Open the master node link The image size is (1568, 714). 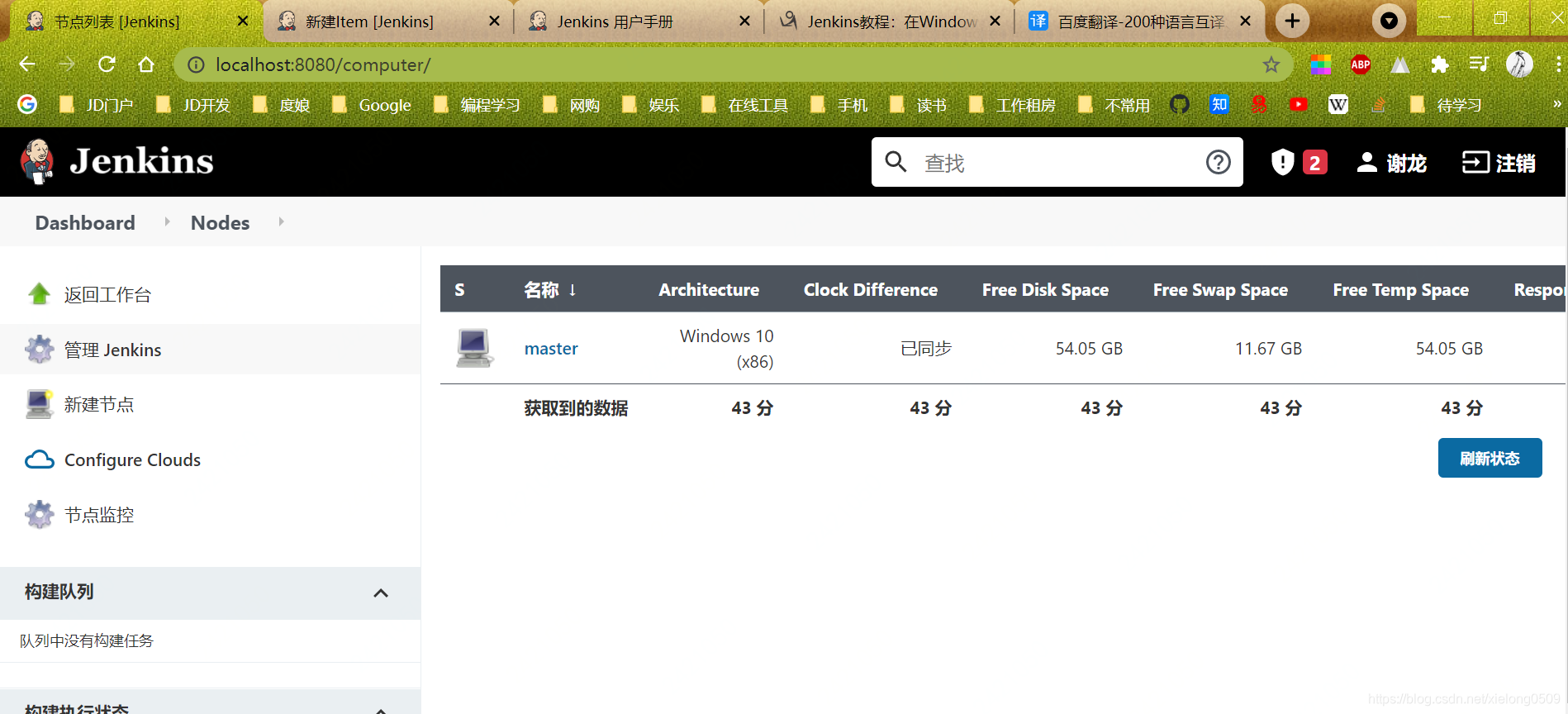tap(551, 349)
